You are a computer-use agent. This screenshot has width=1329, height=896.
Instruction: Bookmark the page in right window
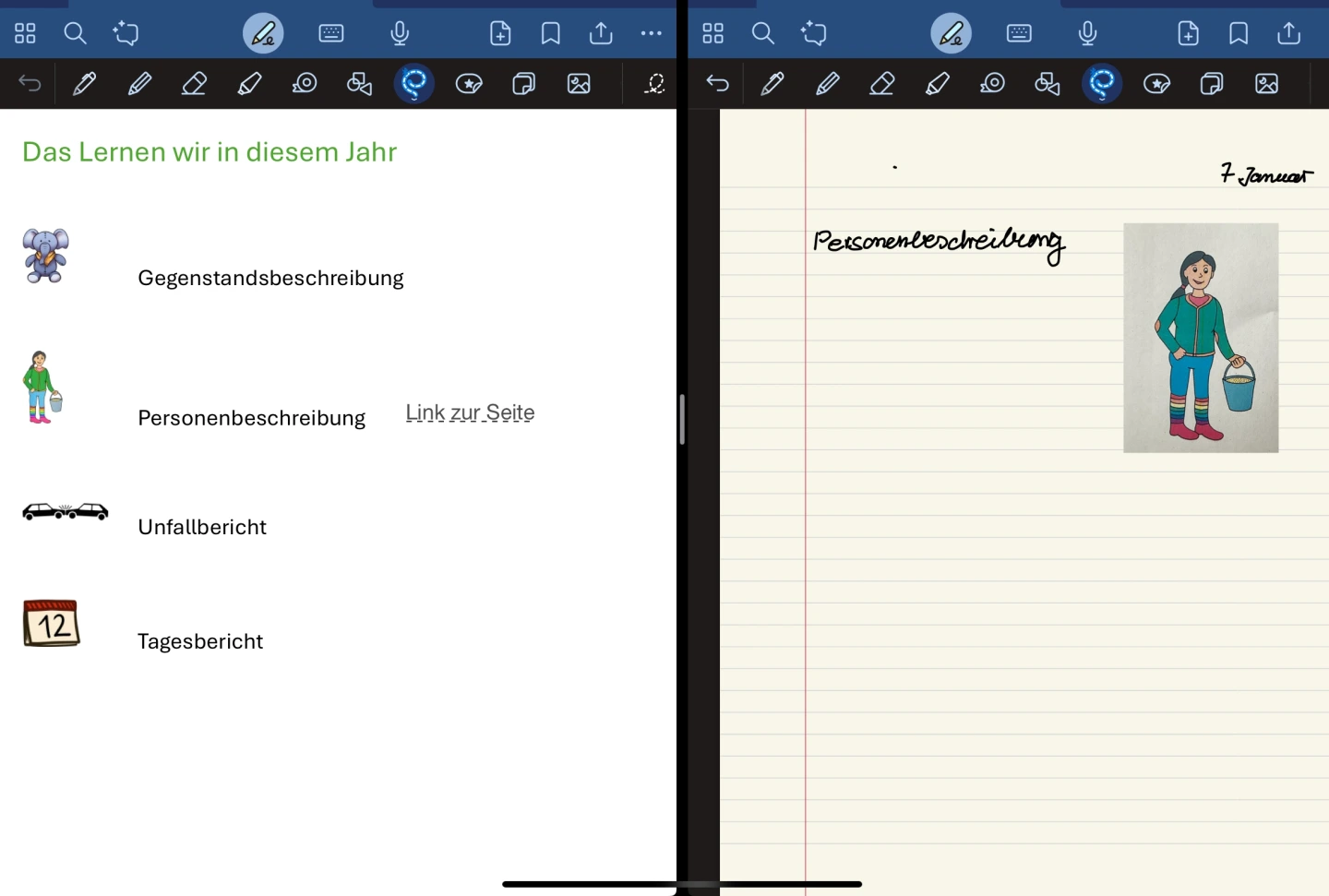[x=1239, y=34]
